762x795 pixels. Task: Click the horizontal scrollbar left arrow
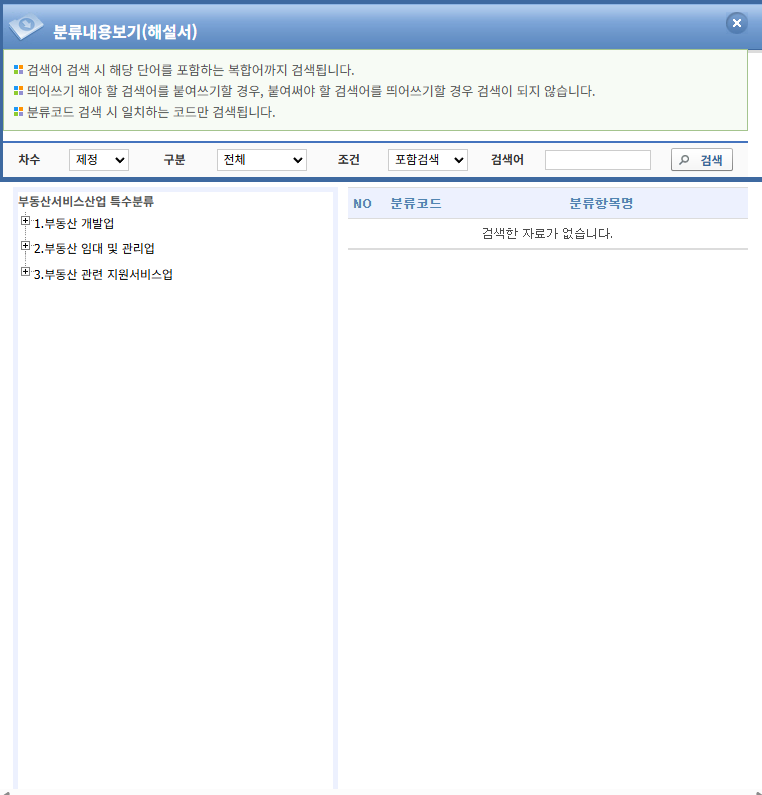coord(5,791)
